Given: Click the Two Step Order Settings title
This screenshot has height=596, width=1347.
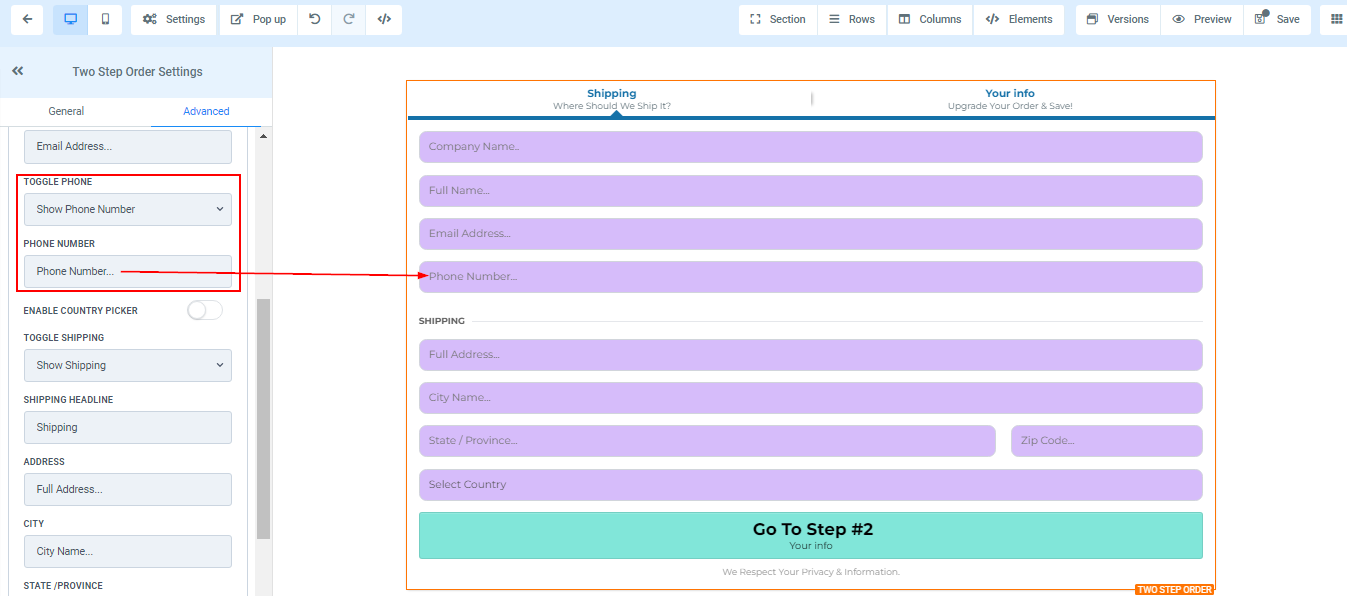Looking at the screenshot, I should [x=137, y=72].
